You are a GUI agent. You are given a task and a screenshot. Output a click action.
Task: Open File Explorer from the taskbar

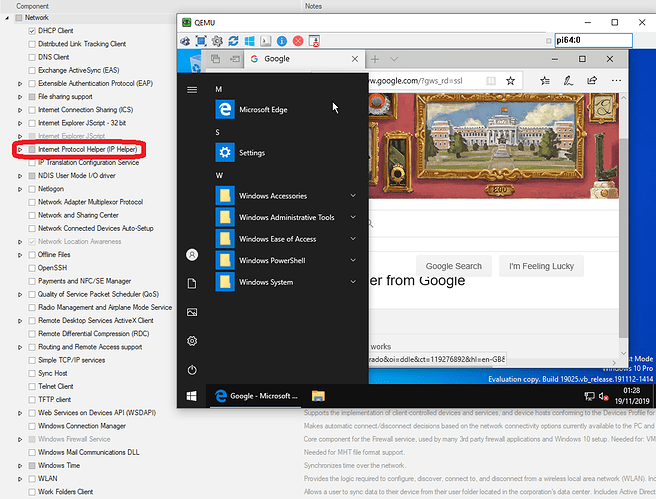318,397
